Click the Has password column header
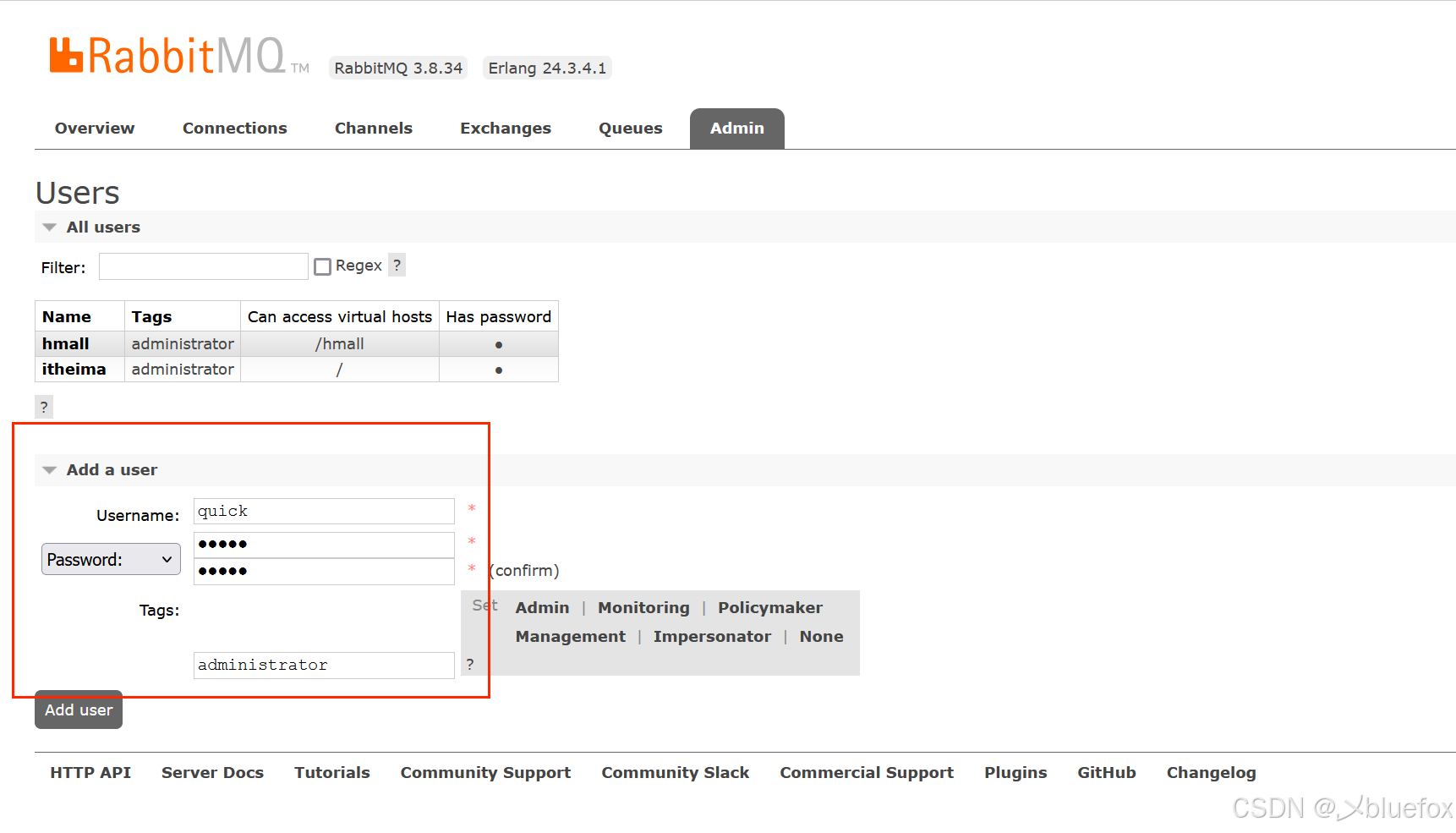 click(499, 316)
